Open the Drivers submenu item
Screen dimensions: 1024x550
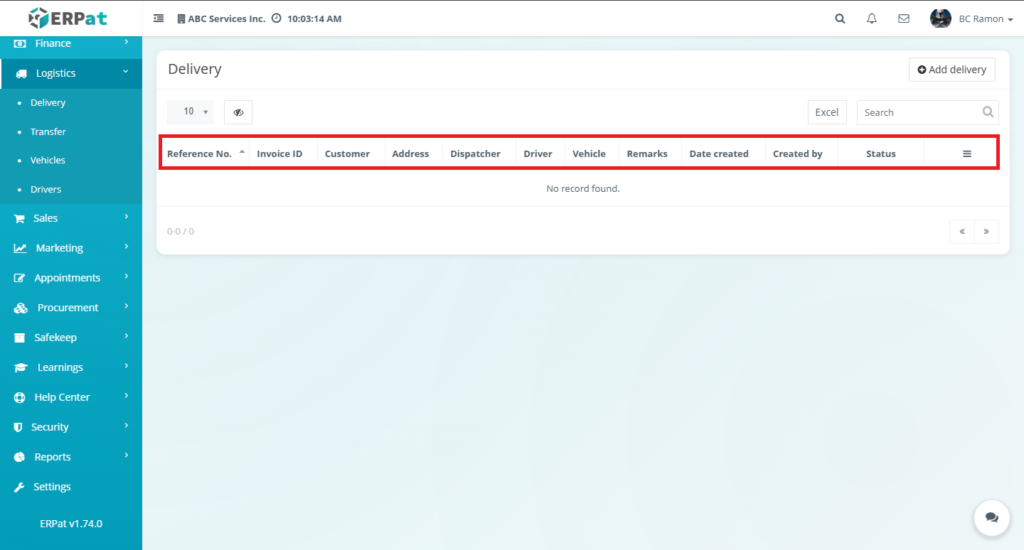pos(46,189)
